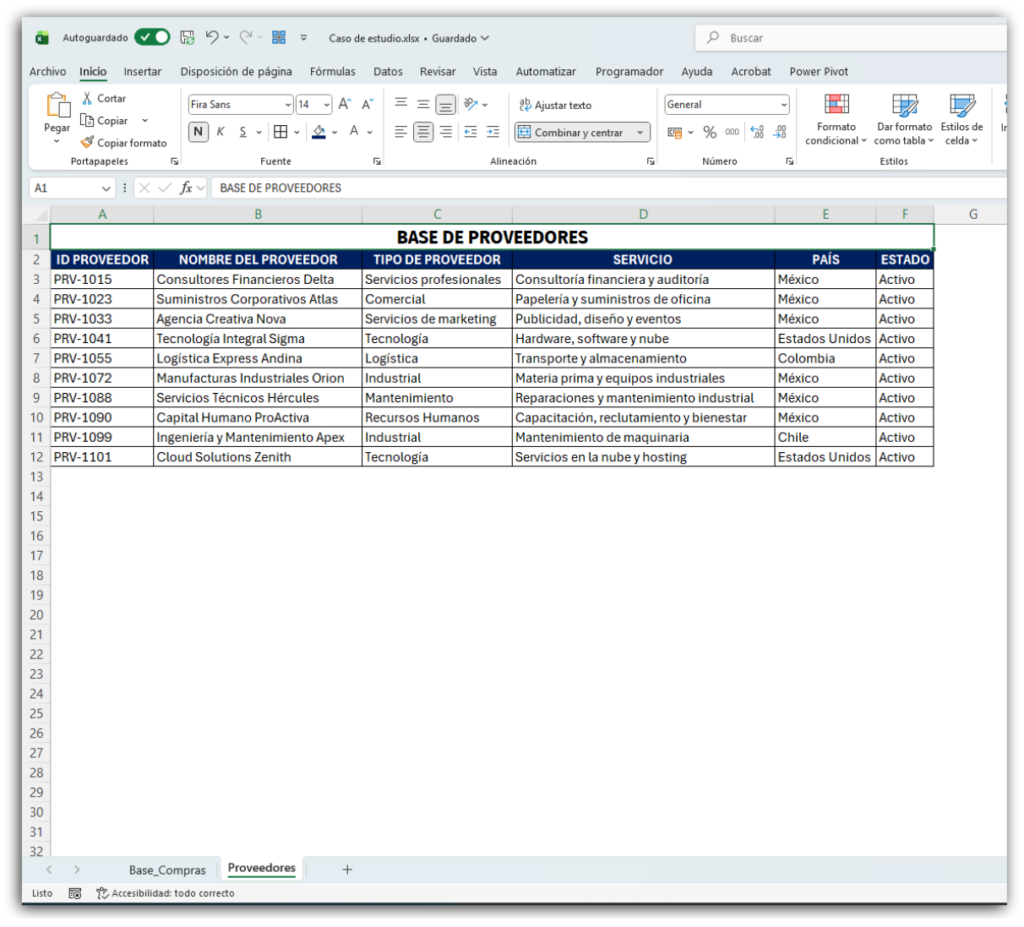Screen dimensions: 1024x927
Task: Toggle the Autoguardado switch off
Action: [152, 38]
